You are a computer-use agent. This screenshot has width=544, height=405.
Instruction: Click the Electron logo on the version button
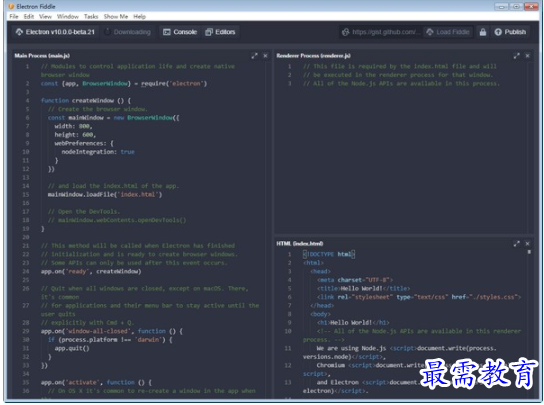[x=19, y=32]
